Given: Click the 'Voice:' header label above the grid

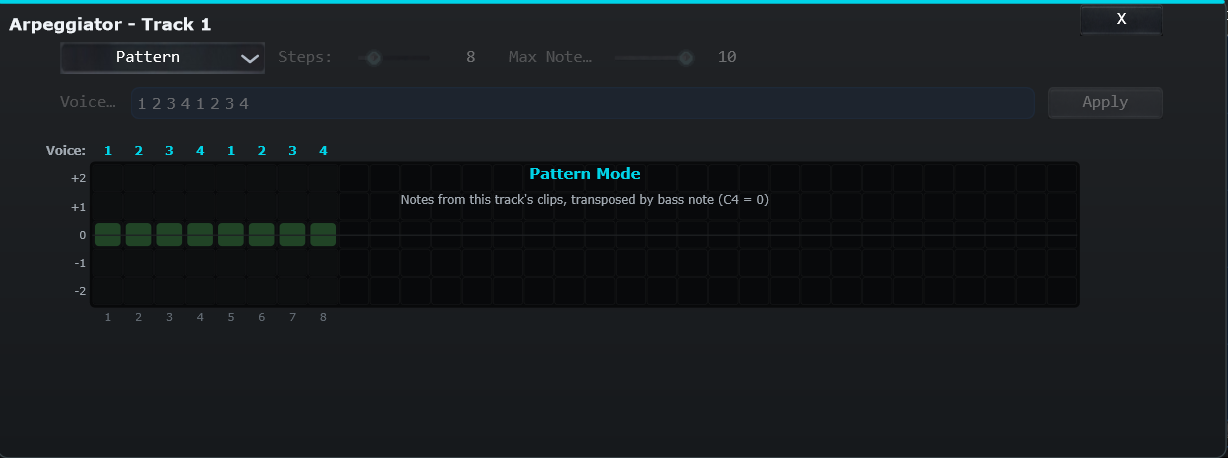Looking at the screenshot, I should coord(66,151).
